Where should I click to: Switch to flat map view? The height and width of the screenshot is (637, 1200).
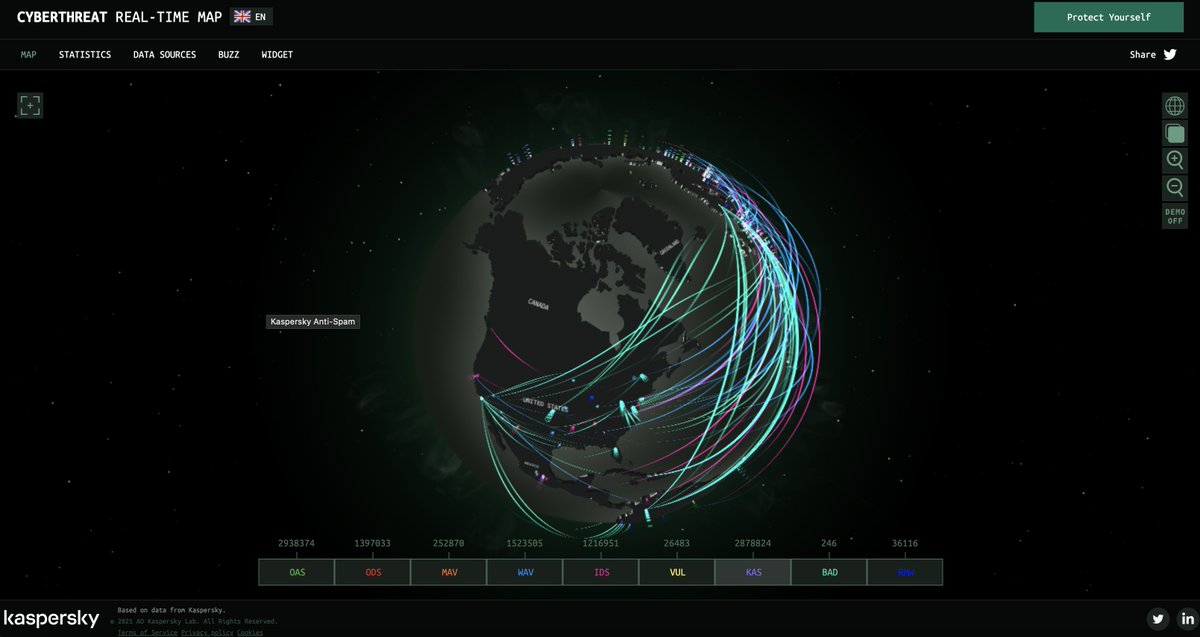(1175, 133)
